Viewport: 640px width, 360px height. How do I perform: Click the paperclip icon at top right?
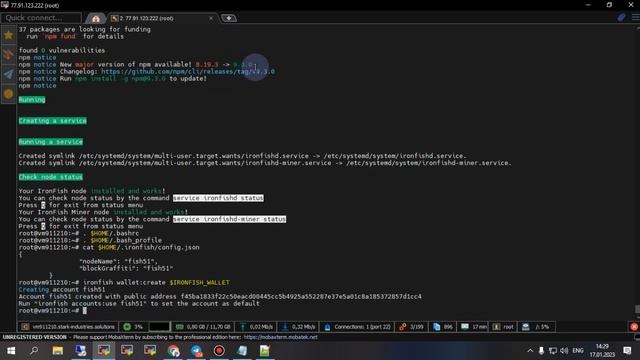pos(621,18)
